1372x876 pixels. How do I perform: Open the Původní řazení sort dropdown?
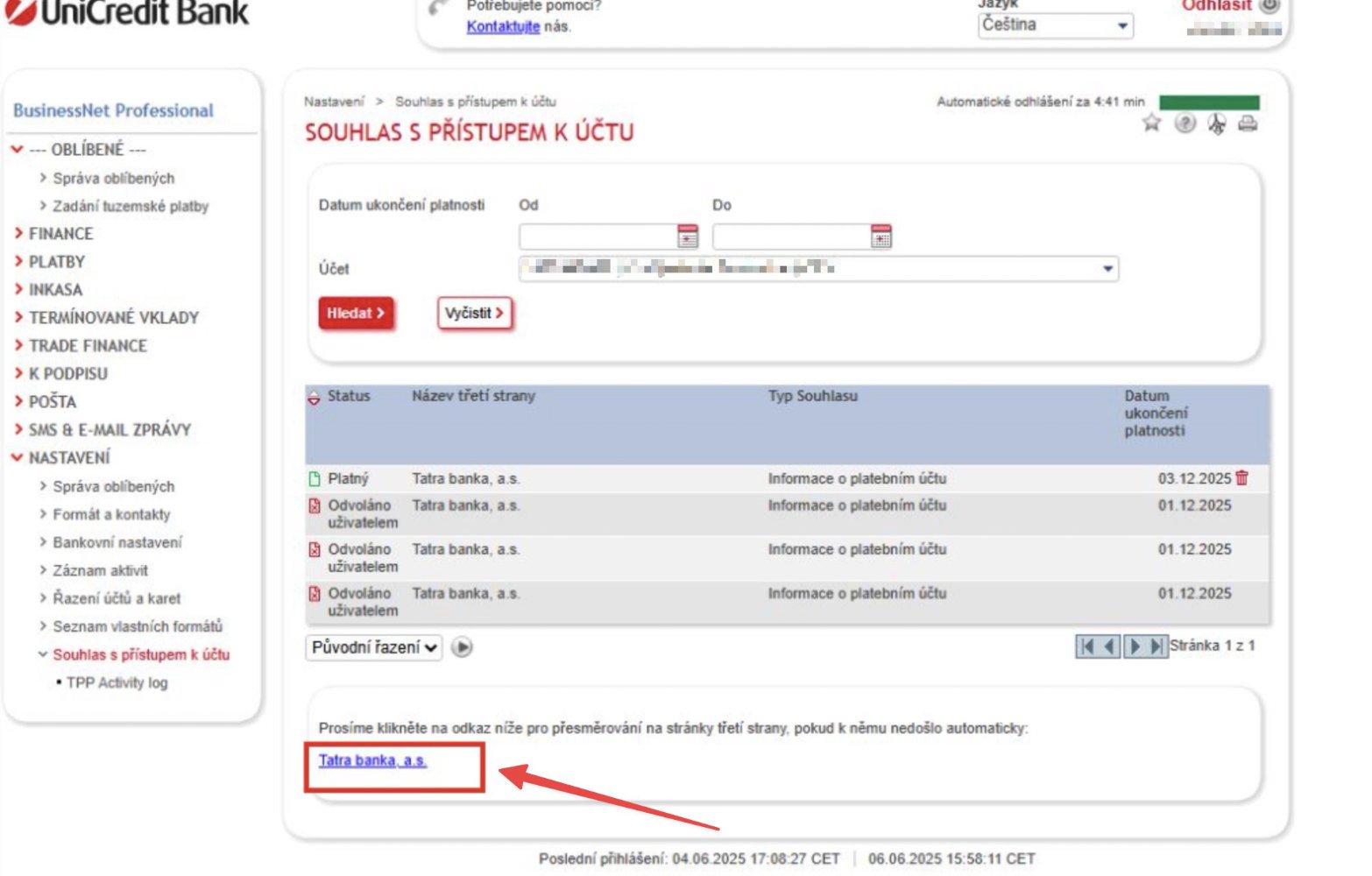(374, 647)
